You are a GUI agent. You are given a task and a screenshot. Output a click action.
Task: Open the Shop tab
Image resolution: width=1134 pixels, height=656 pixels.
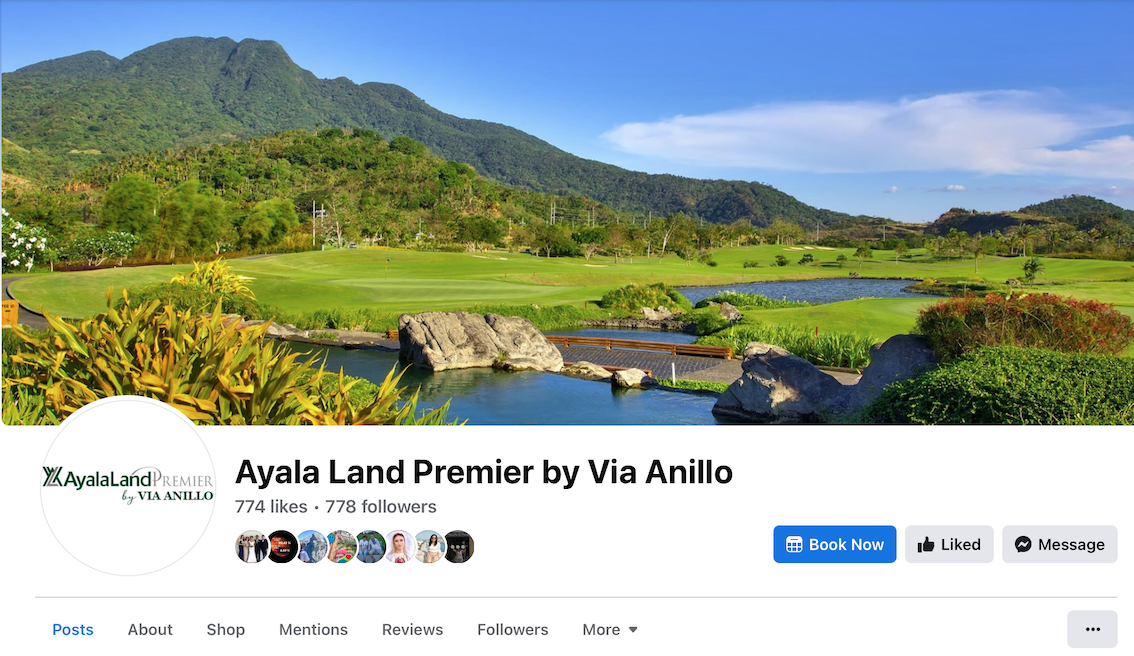(226, 630)
